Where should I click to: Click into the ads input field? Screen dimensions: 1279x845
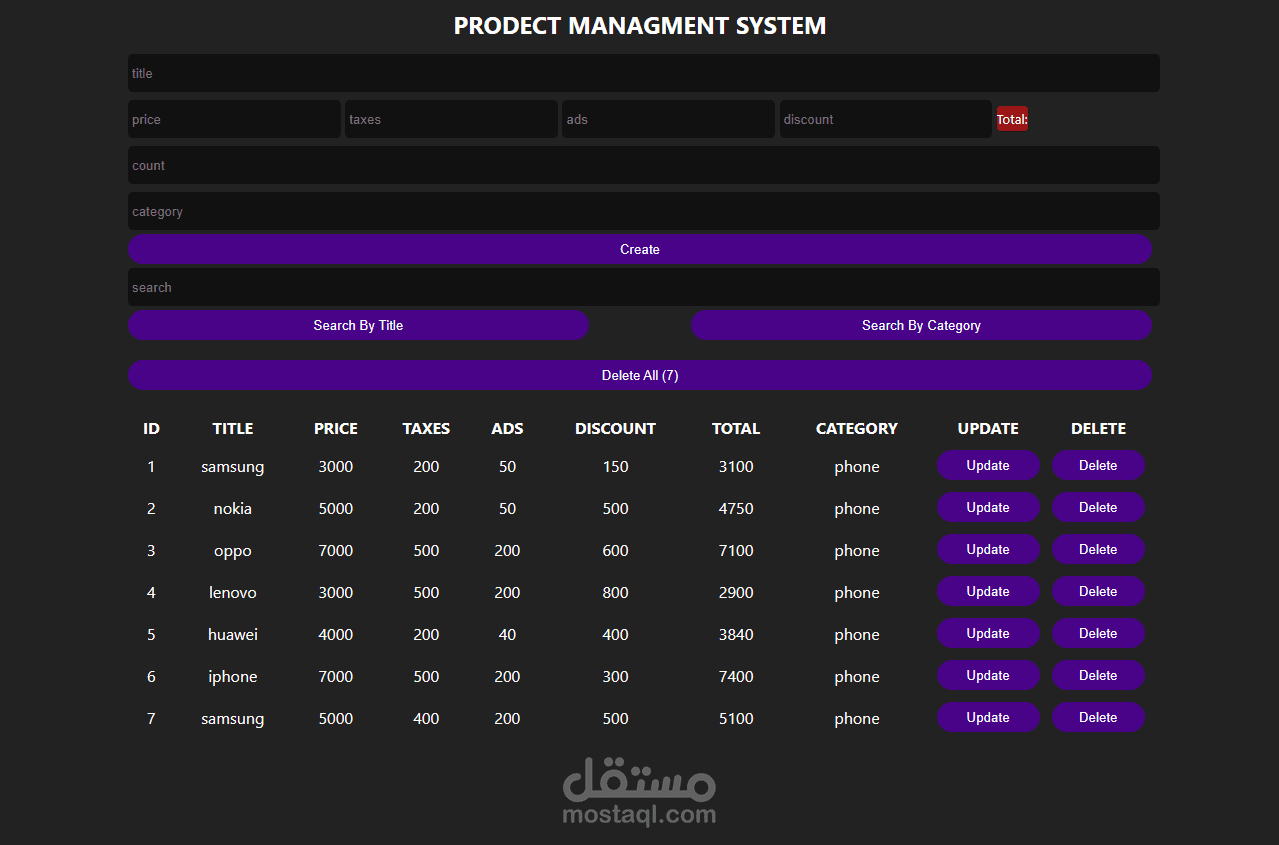[x=668, y=119]
